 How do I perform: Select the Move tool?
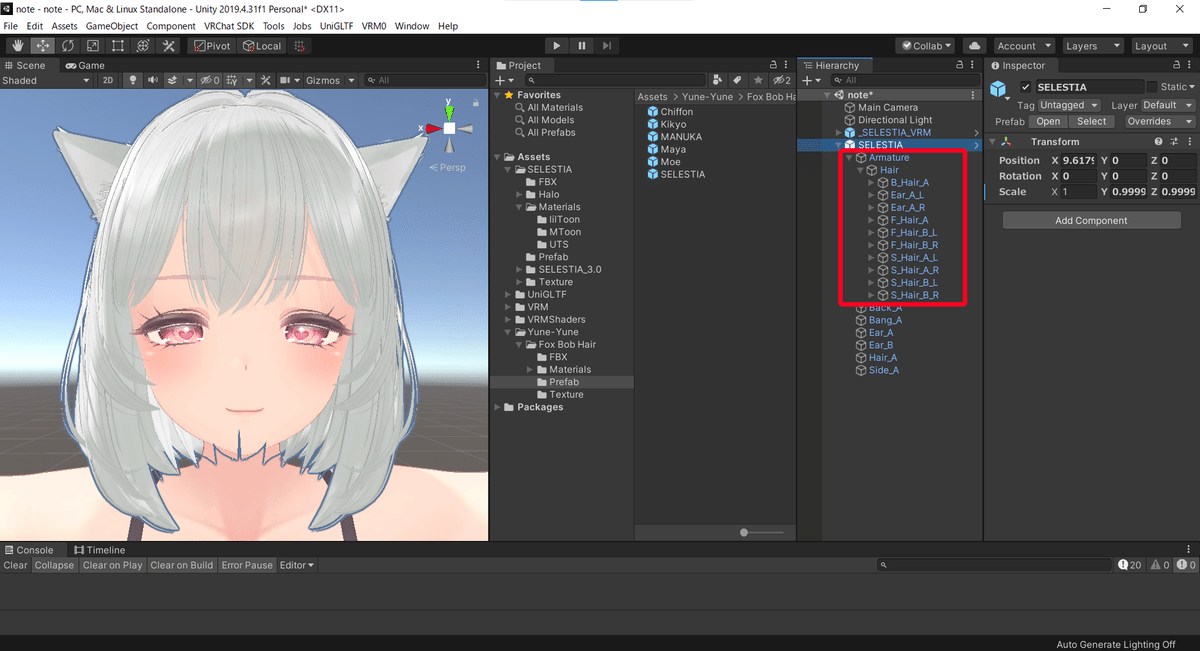[x=42, y=45]
